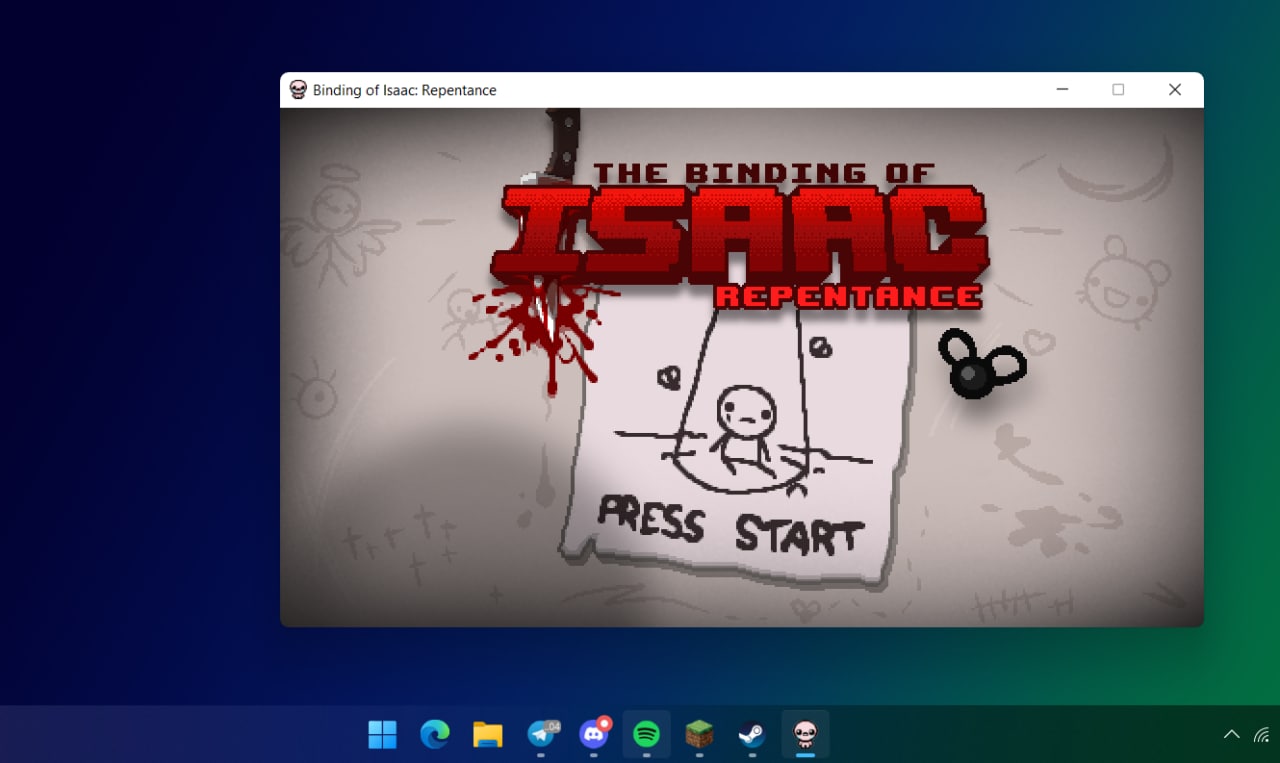The image size is (1280, 763).
Task: Click the Isaac skull icon in title bar
Action: (298, 90)
